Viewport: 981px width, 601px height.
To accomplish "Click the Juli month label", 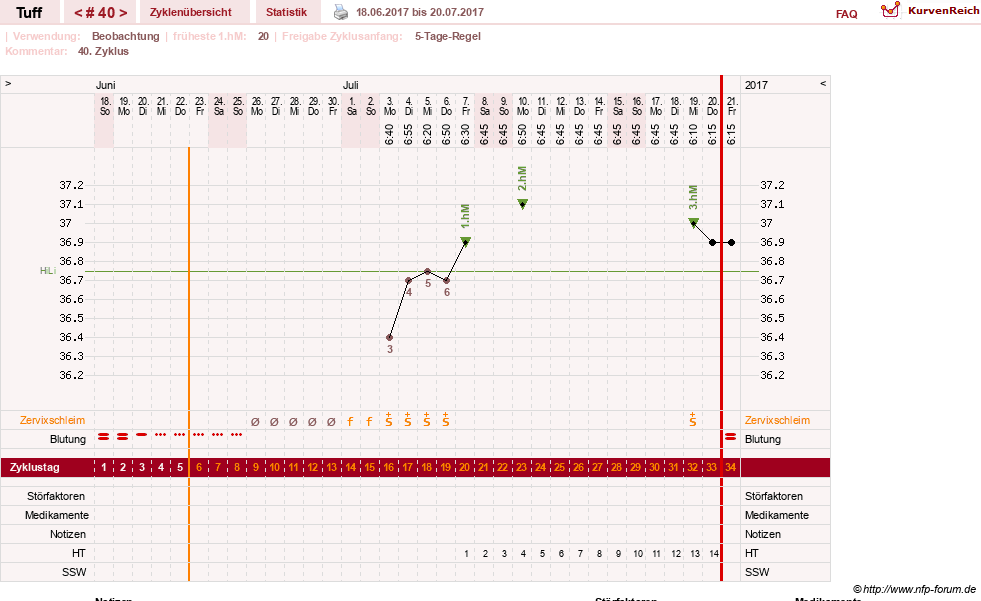I will pos(350,85).
